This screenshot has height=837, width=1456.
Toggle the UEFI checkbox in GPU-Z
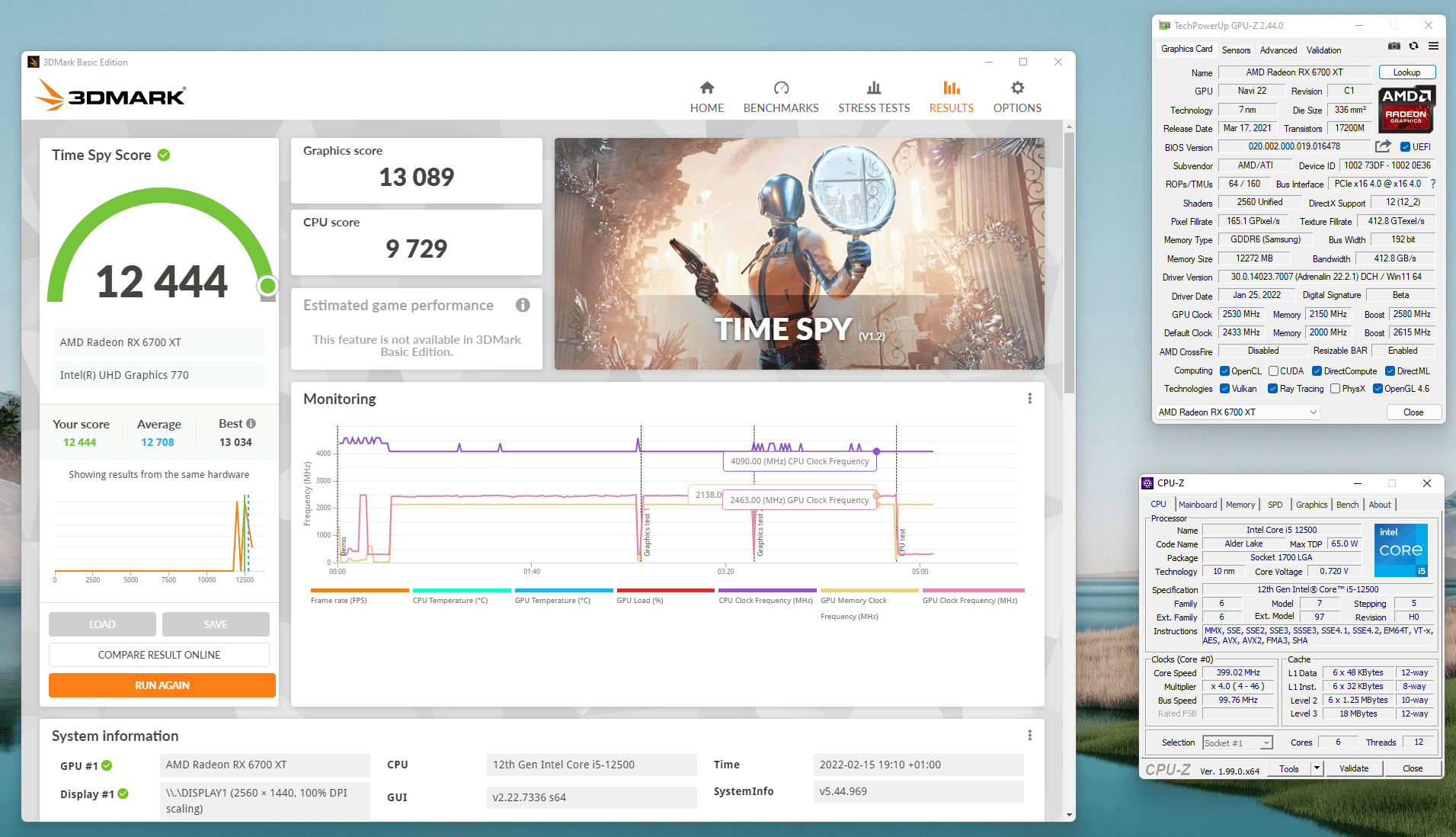[1405, 147]
